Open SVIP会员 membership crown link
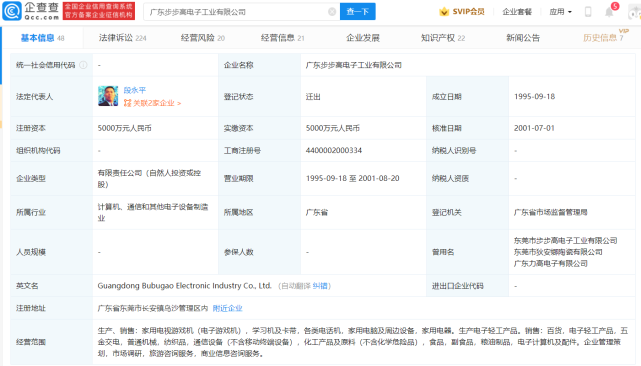The image size is (641, 366). [462, 12]
